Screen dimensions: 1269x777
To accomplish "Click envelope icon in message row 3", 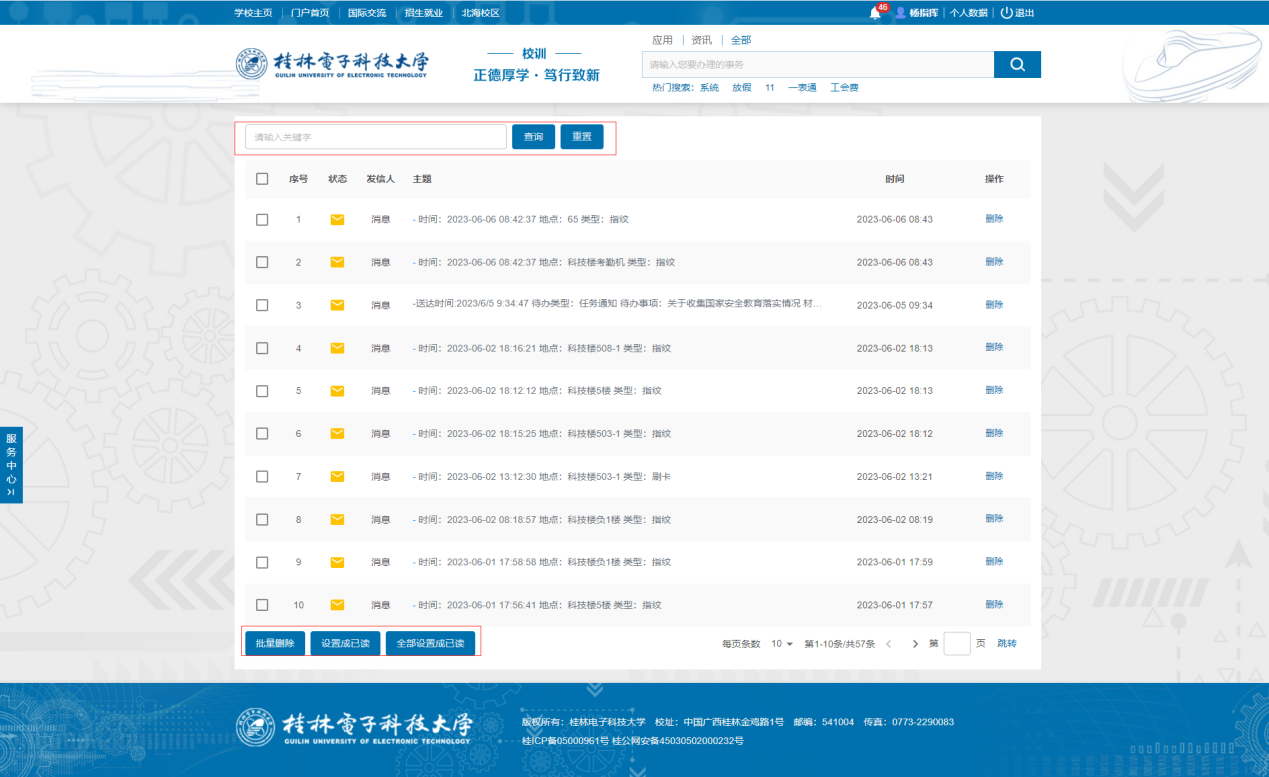I will pyautogui.click(x=337, y=305).
